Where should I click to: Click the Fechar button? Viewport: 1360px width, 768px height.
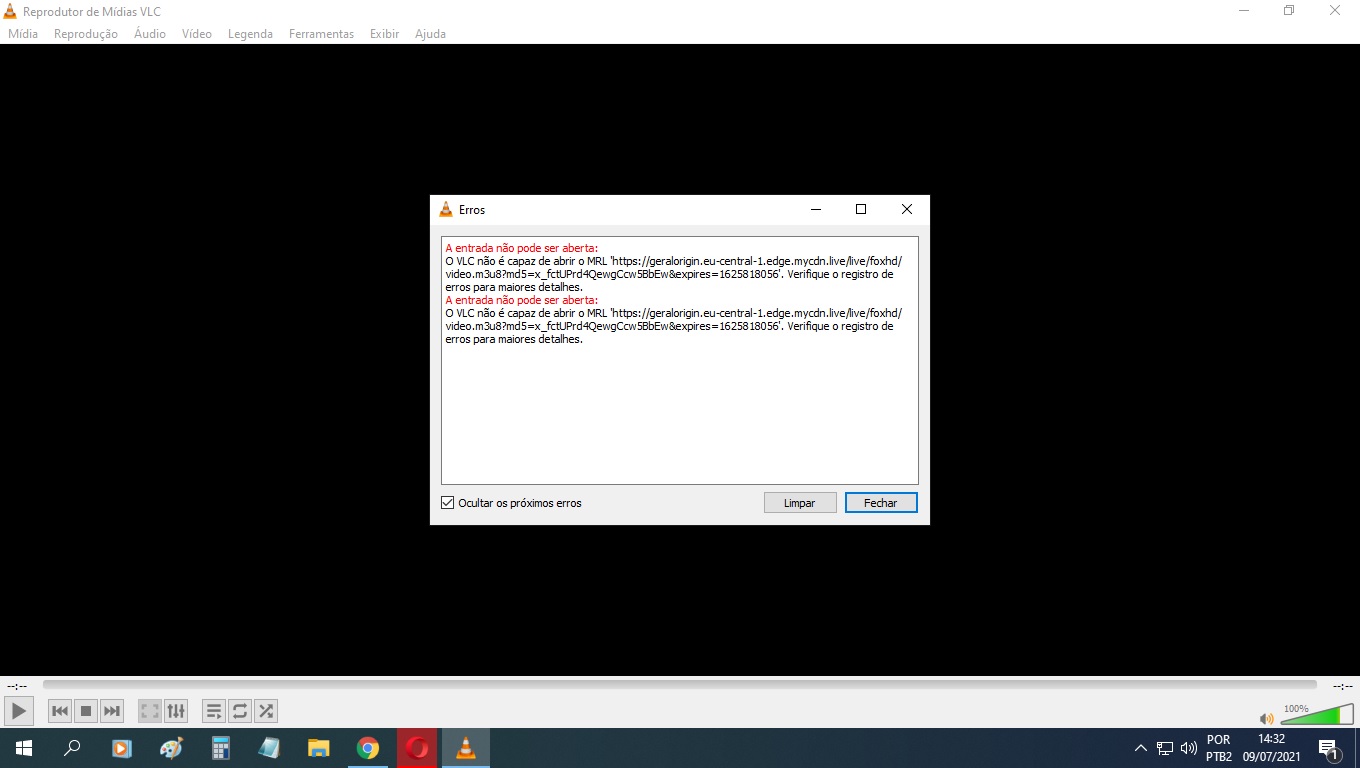881,503
